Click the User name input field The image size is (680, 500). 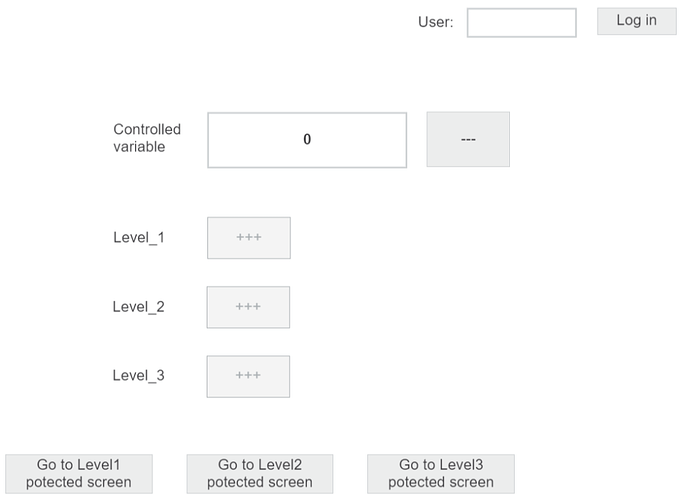click(521, 23)
